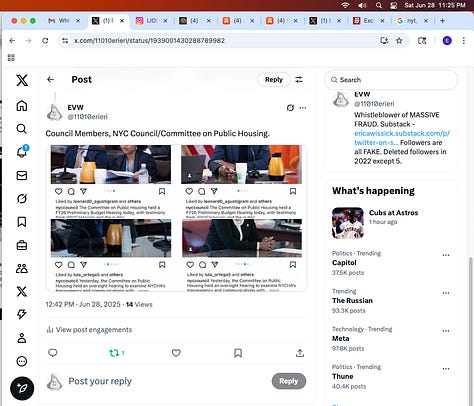This screenshot has height=406, width=474.
Task: Bookmark this page with star icon
Action: [x=399, y=41]
